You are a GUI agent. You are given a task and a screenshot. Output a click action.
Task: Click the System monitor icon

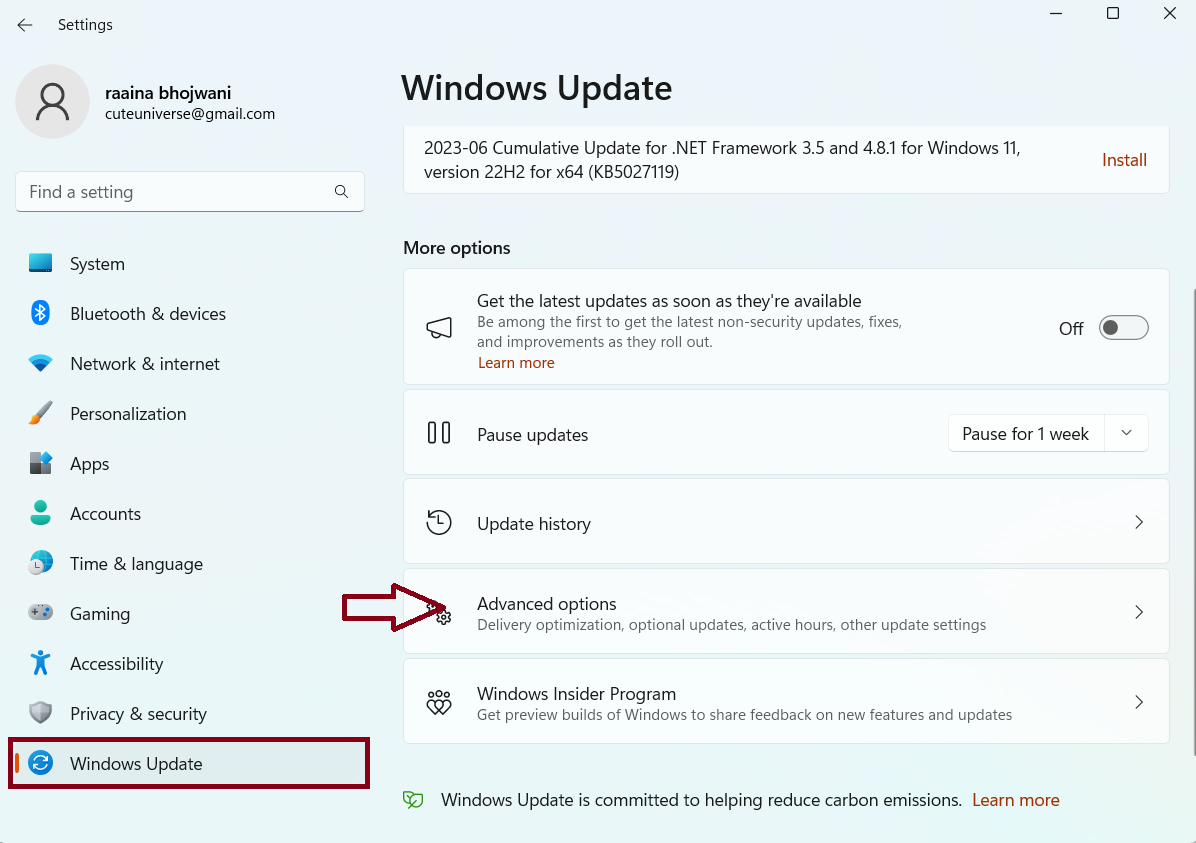pos(40,263)
